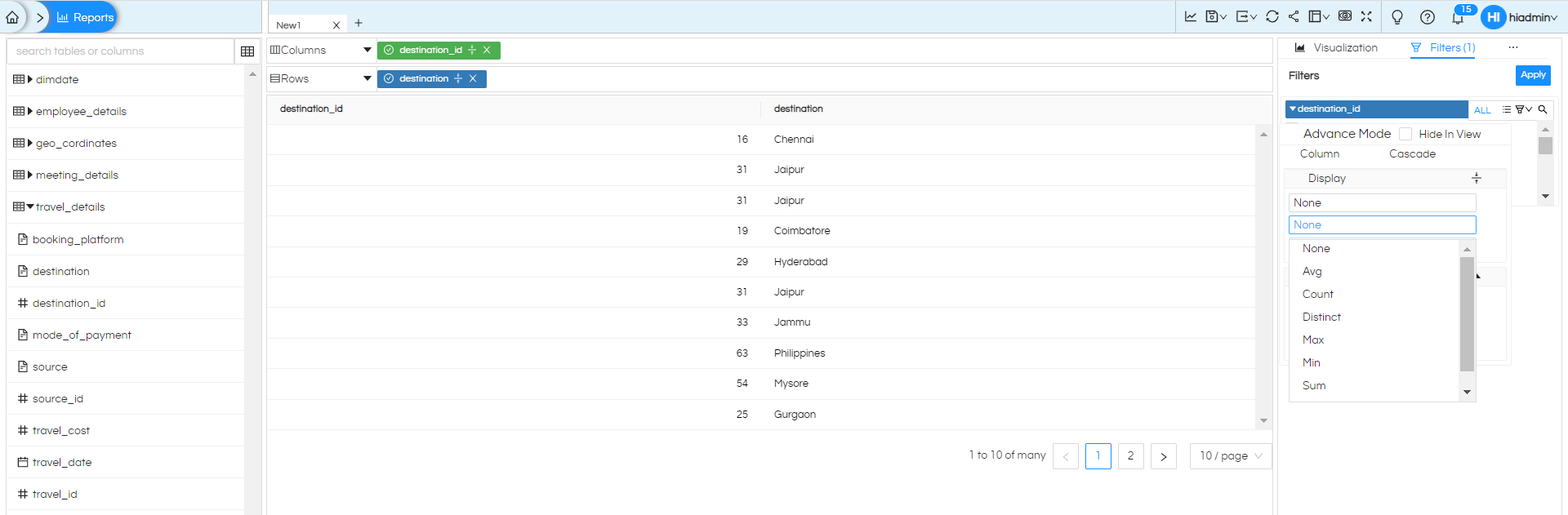This screenshot has width=1568, height=515.
Task: Select the source_id column
Action: coord(57,398)
